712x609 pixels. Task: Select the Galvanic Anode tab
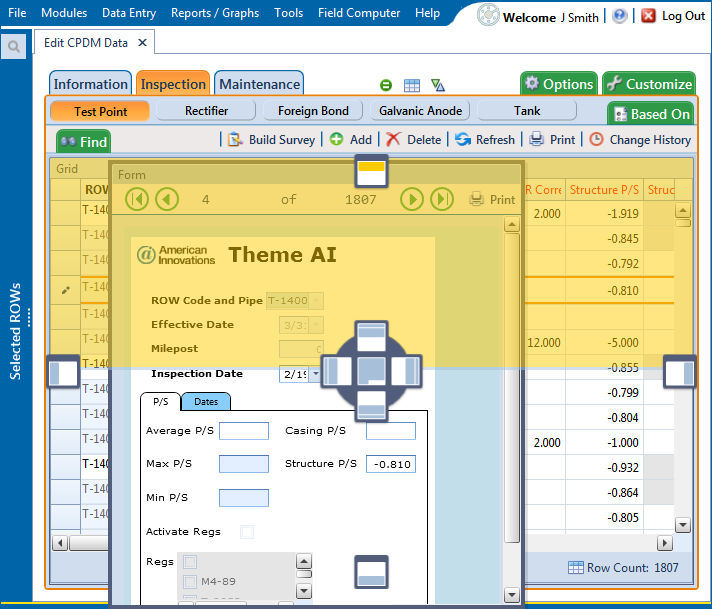pos(420,111)
